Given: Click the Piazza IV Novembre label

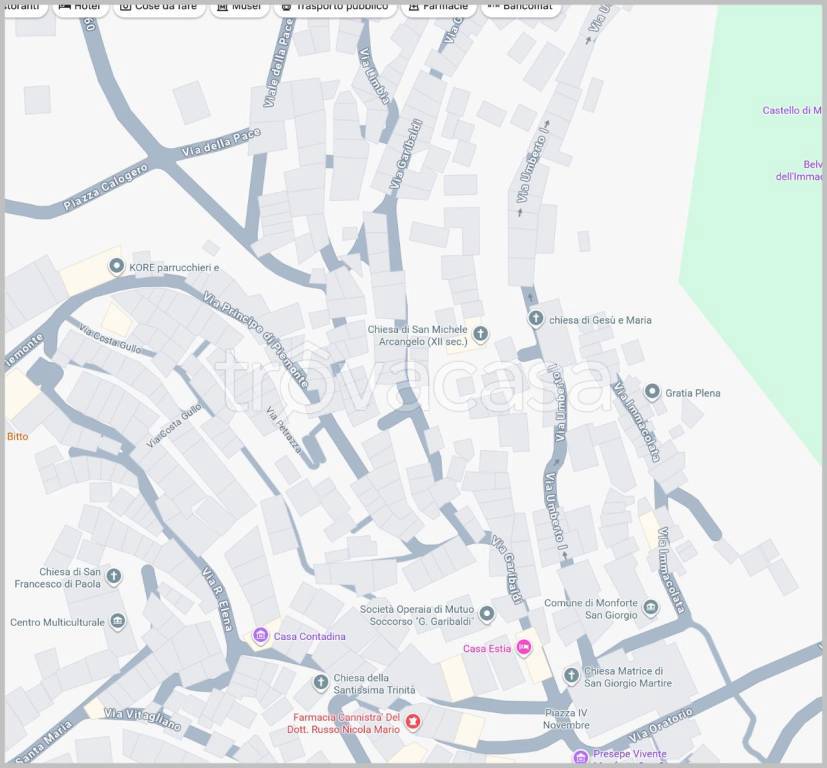Looking at the screenshot, I should tap(566, 719).
